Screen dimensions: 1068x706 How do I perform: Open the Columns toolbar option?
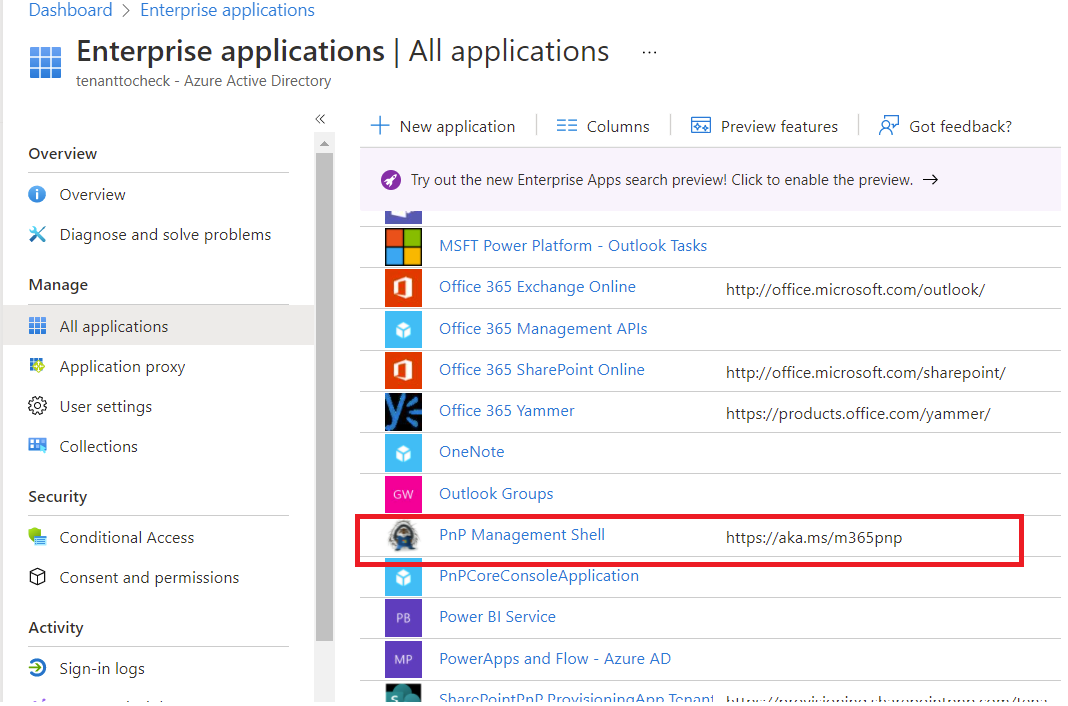click(603, 126)
